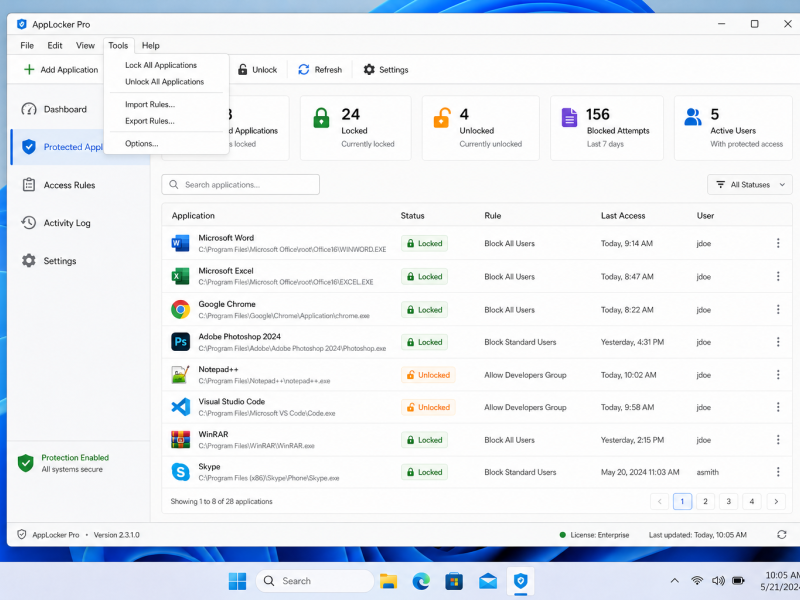Viewport: 800px width, 600px height.
Task: Click the Notepad++ app icon
Action: click(x=181, y=374)
